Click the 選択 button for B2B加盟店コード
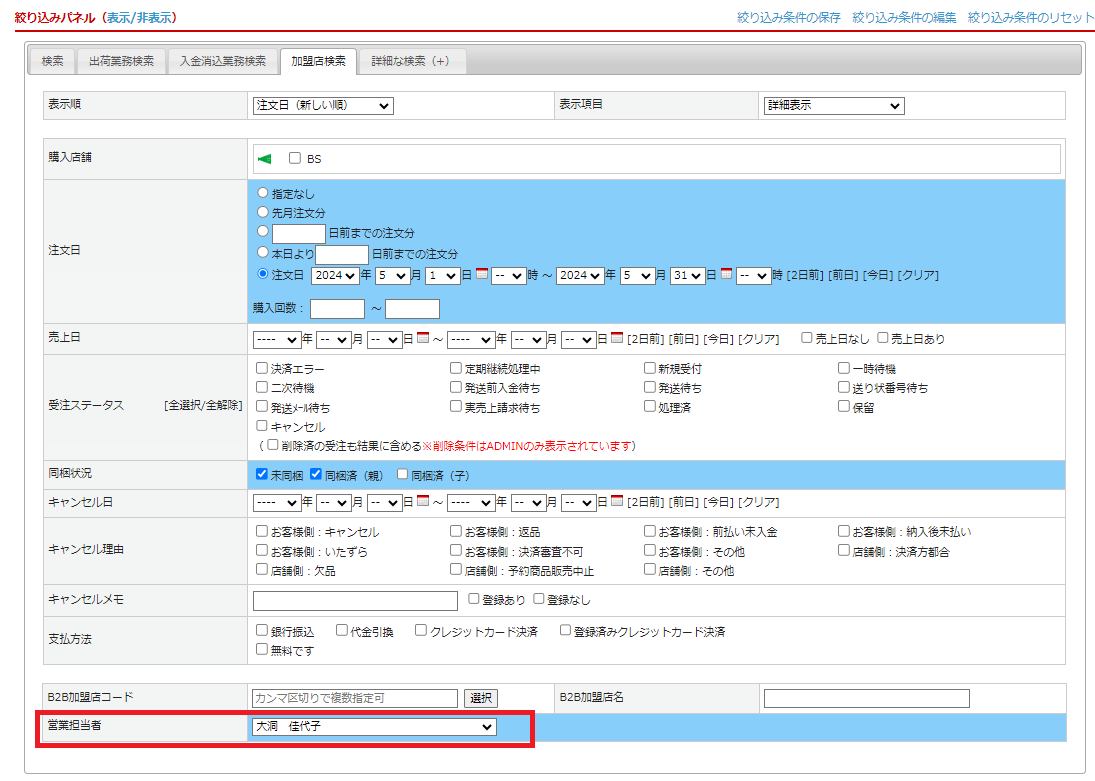Screen dimensions: 1095x781 [x=481, y=698]
